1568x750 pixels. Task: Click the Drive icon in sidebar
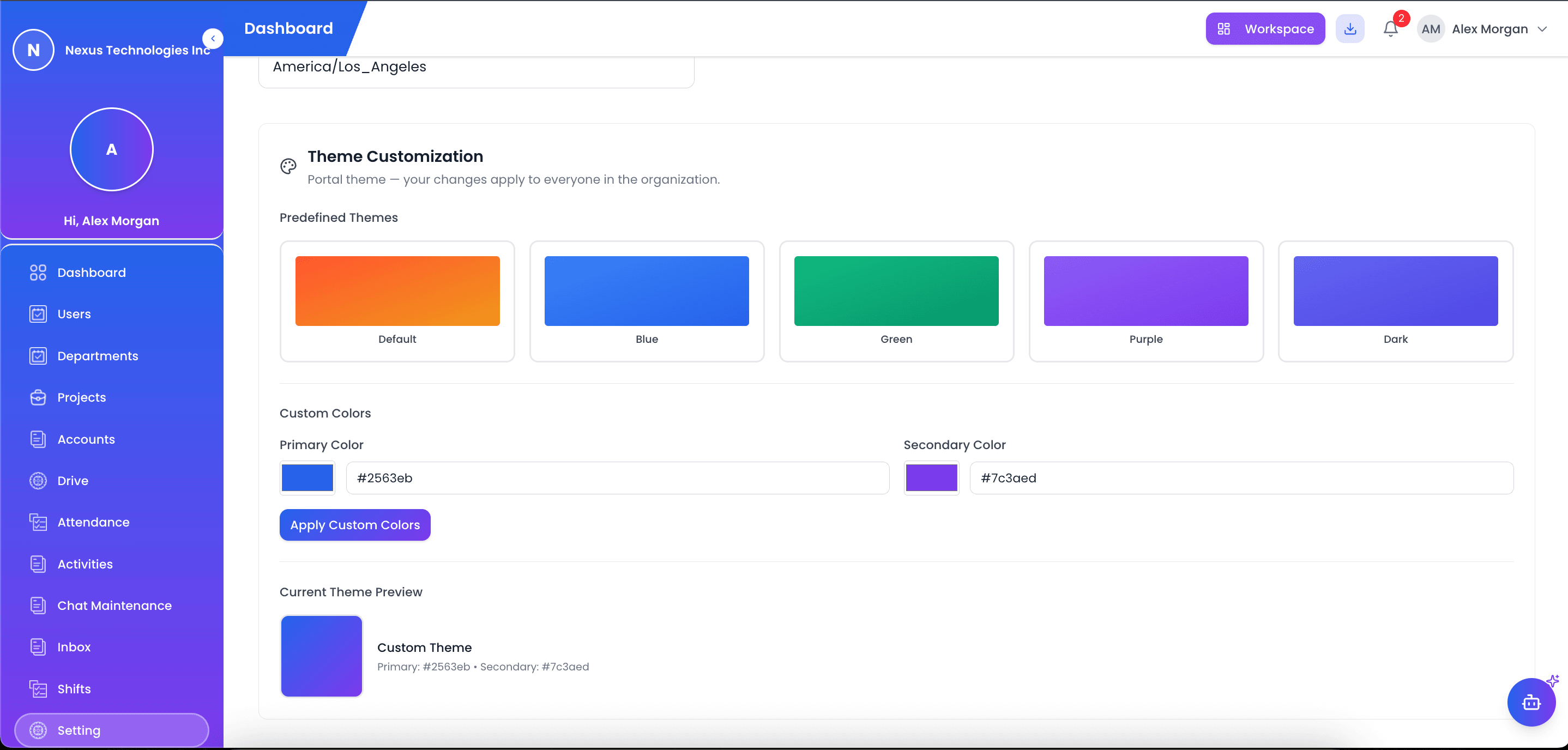pyautogui.click(x=38, y=480)
